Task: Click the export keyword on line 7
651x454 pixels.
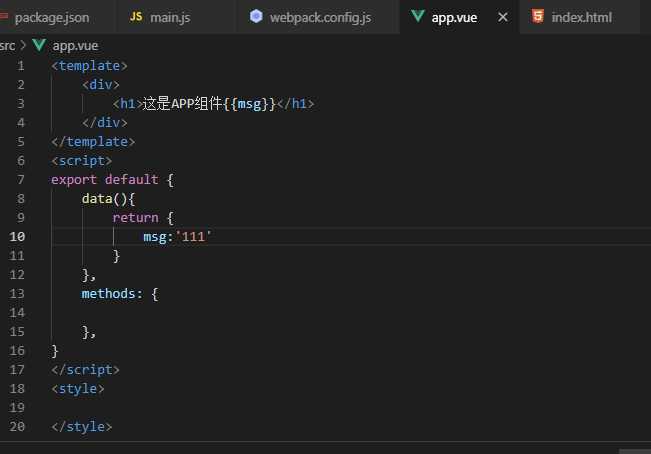Action: [74, 180]
